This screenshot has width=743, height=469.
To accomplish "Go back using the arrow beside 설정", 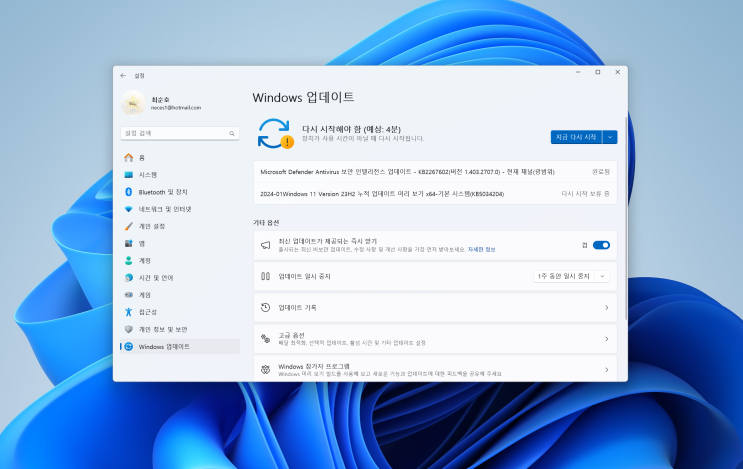I will (x=123, y=76).
